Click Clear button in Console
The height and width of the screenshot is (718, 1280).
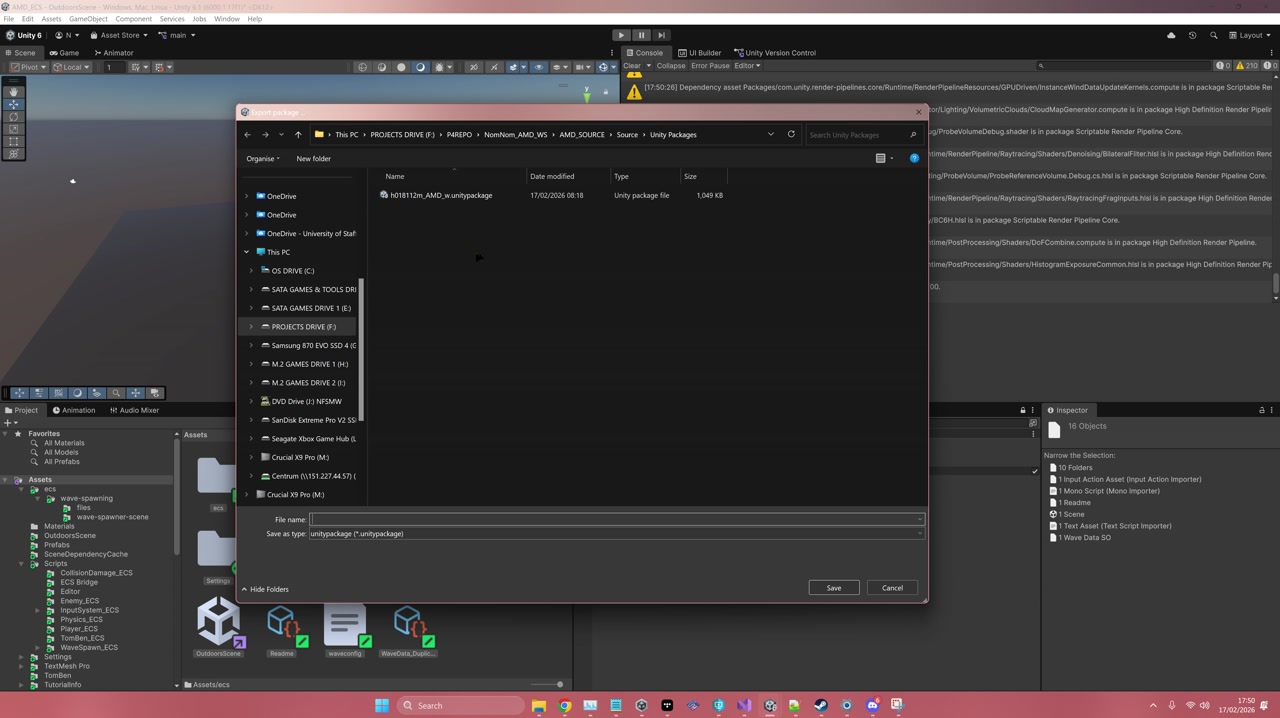point(632,66)
